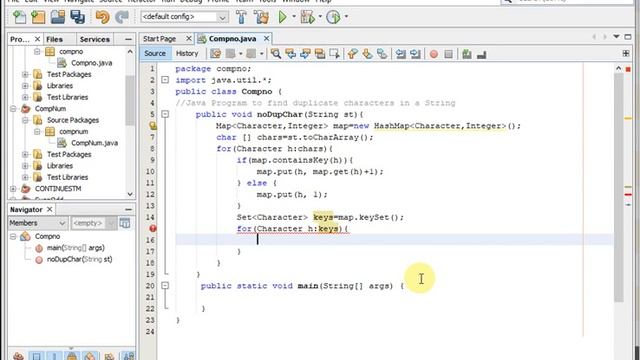This screenshot has height=360, width=640.
Task: Clean and Build project with broom icon
Action: pos(261,17)
